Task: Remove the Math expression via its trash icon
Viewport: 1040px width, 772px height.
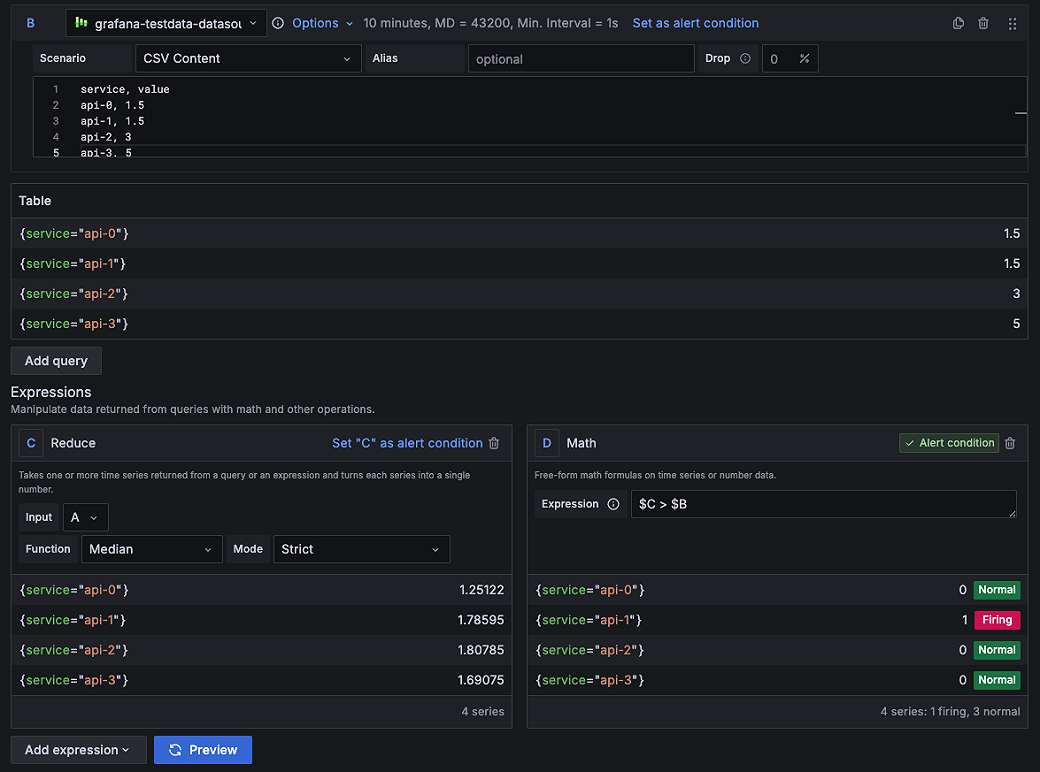Action: (1010, 443)
